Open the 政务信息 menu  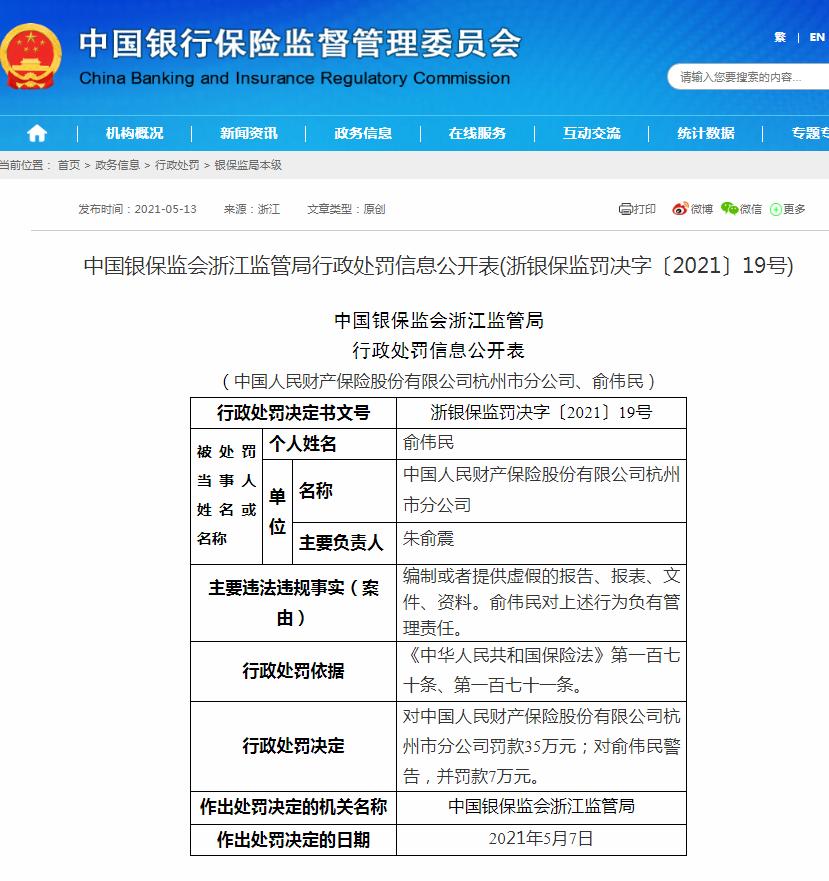(363, 133)
